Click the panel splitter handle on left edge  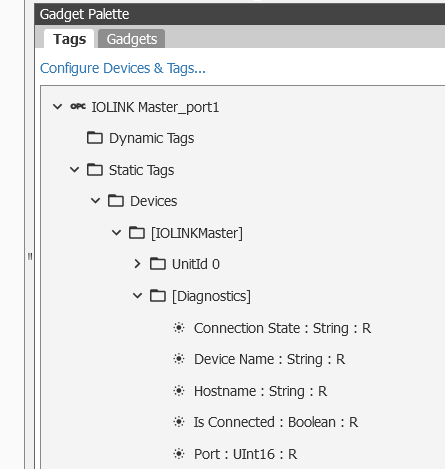tap(30, 256)
